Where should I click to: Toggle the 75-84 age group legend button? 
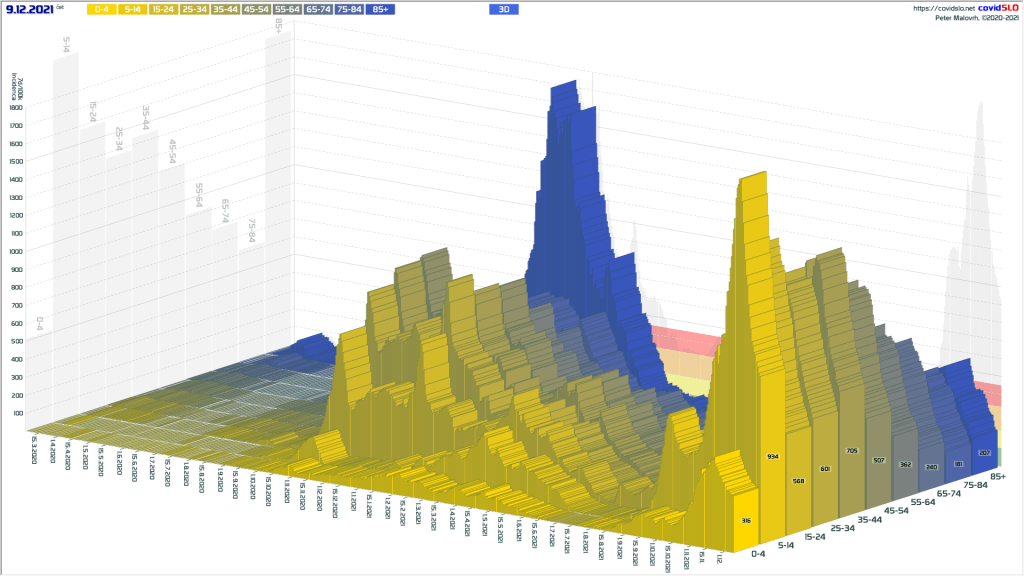[349, 9]
